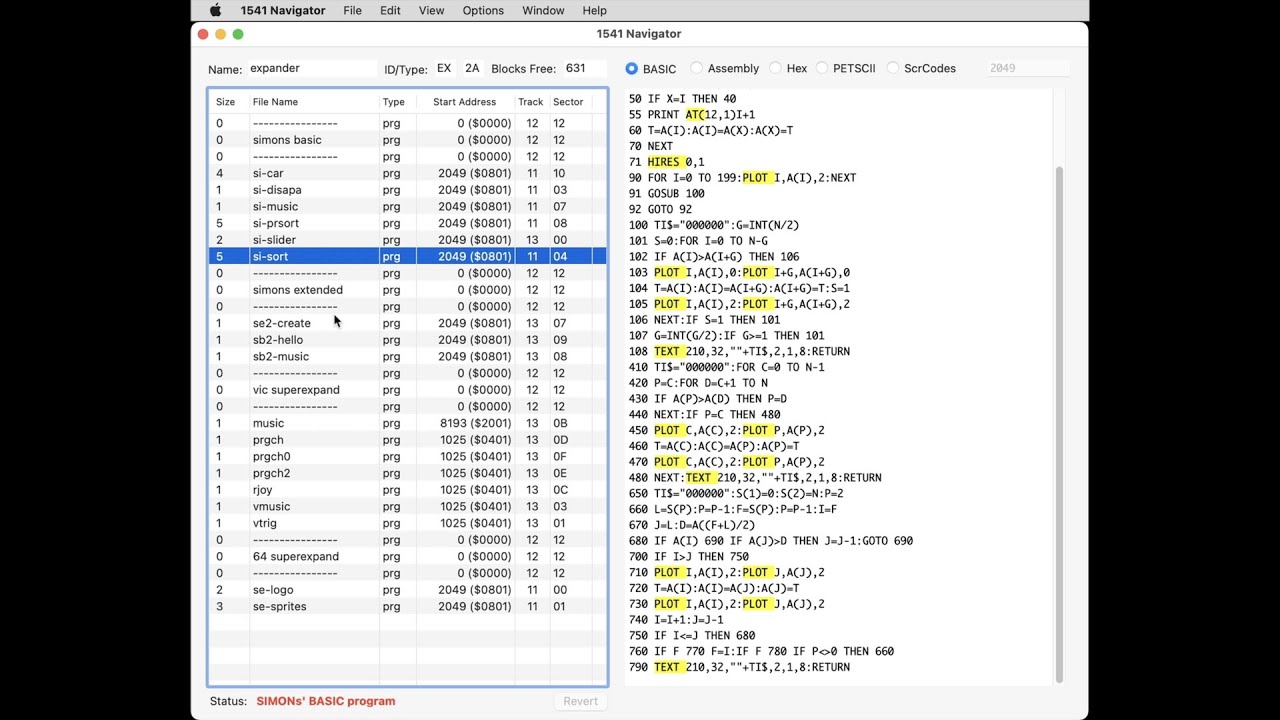Click the disk type field '2A'
The width and height of the screenshot is (1280, 720).
point(472,68)
